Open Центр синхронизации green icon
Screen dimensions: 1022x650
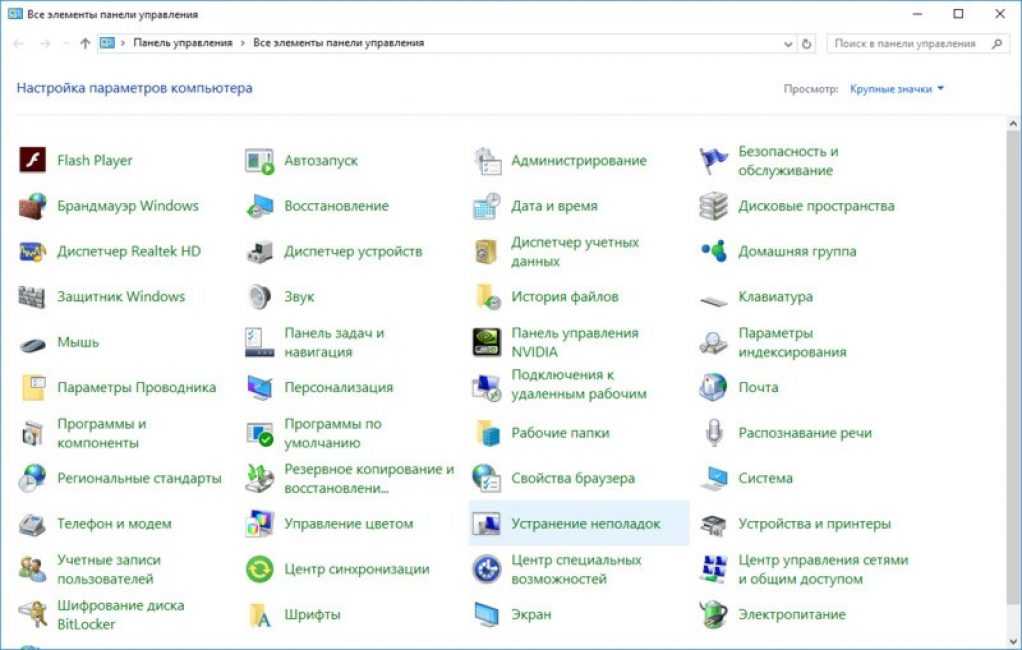tap(259, 569)
